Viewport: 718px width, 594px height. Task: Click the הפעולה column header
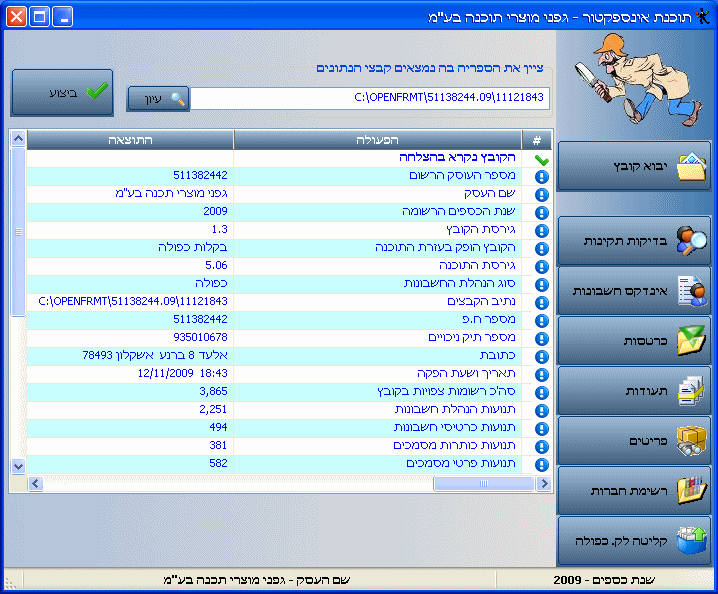378,140
